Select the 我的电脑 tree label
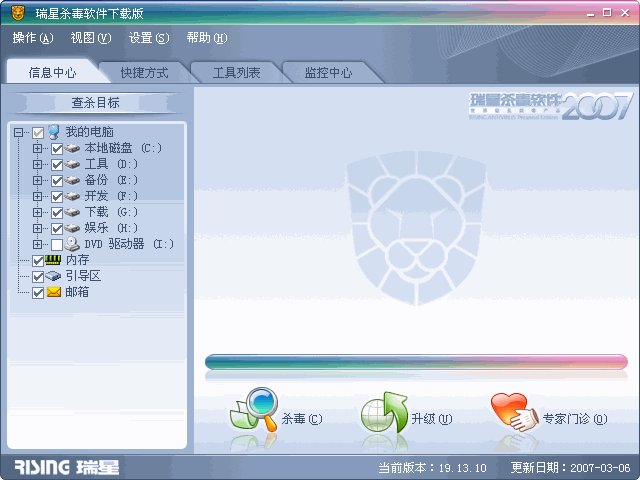Image resolution: width=640 pixels, height=480 pixels. [x=89, y=132]
